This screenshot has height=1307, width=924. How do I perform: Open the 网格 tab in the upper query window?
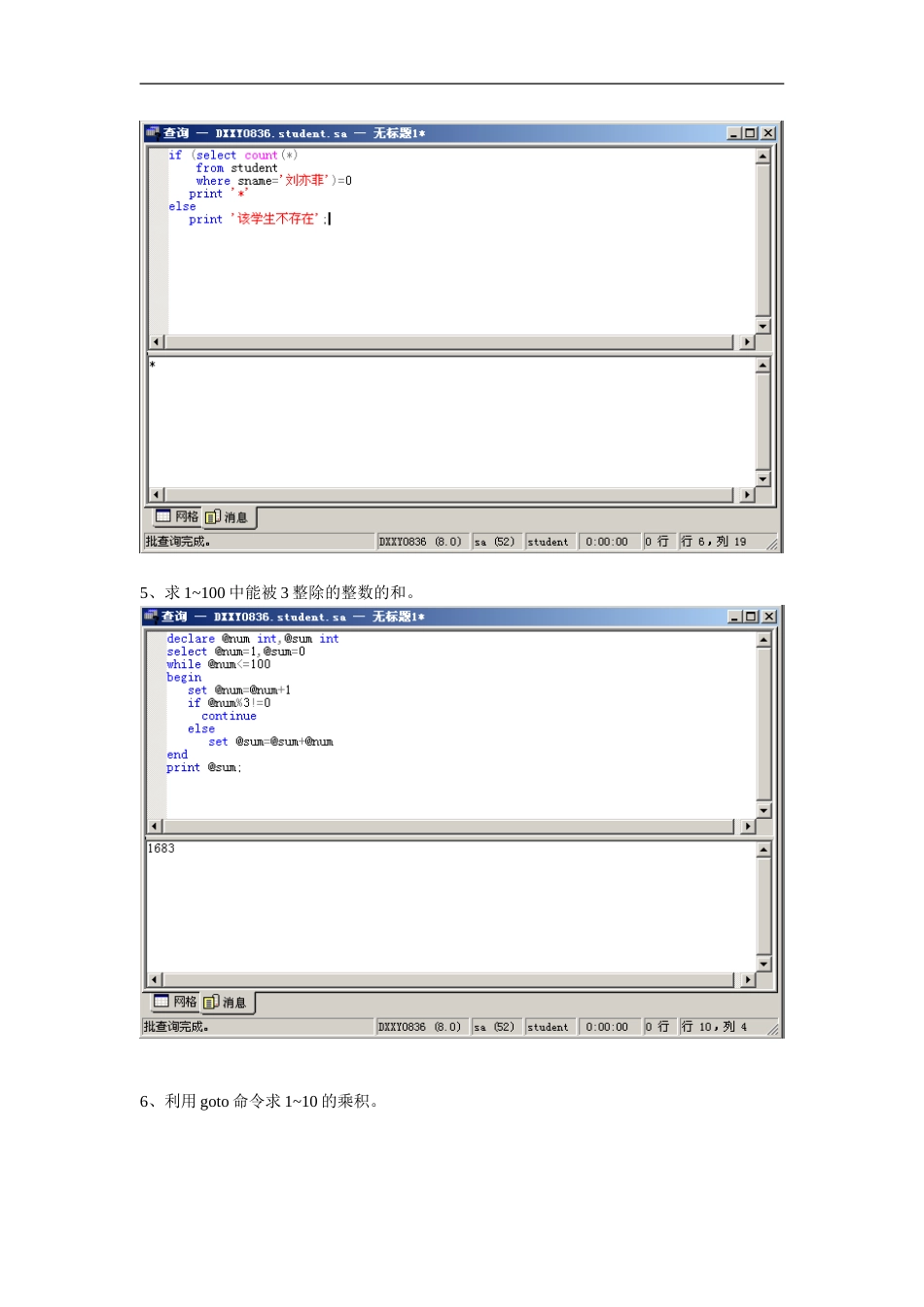[176, 516]
